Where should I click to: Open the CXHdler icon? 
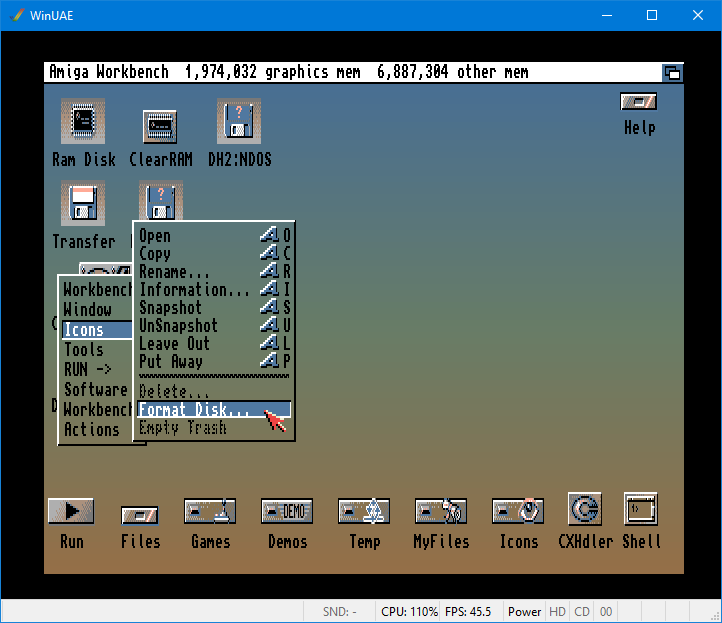pos(584,509)
